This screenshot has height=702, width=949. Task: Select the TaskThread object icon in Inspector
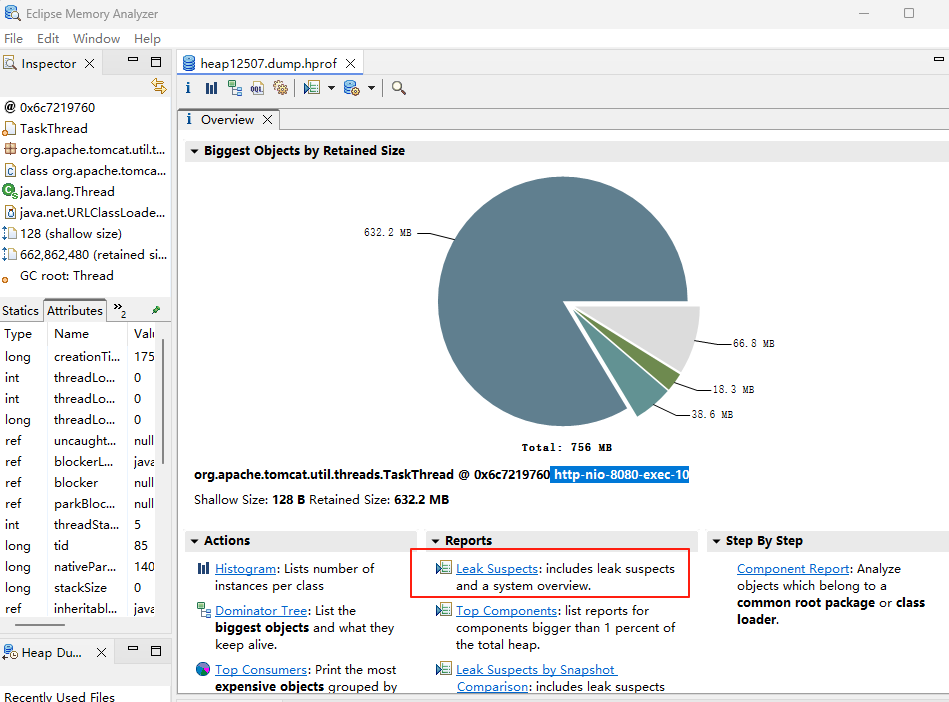pos(10,128)
